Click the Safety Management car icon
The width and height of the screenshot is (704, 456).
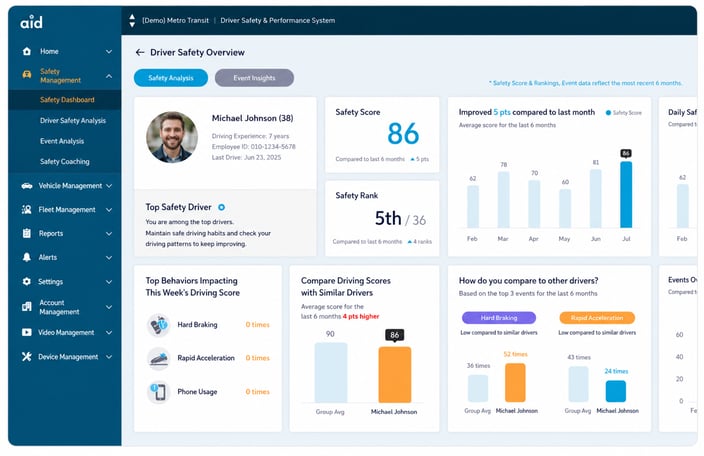point(27,75)
